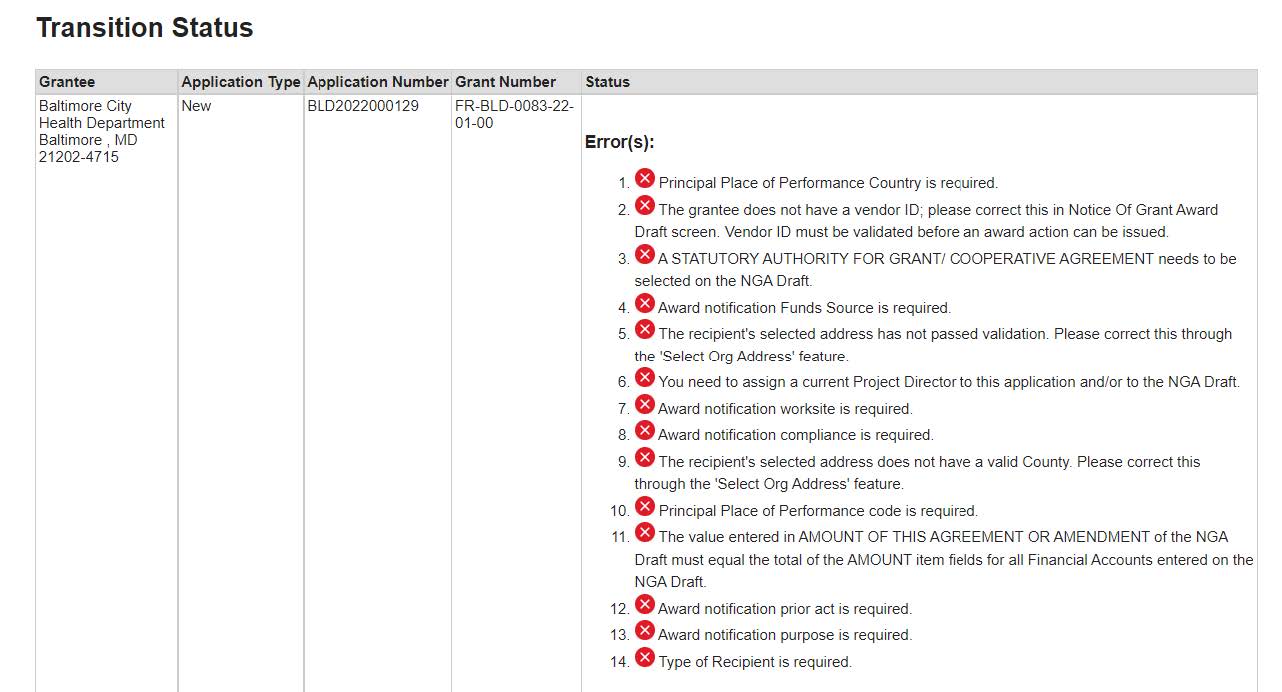Click the error icon for invalid County message
Image resolution: width=1282 pixels, height=692 pixels.
(x=645, y=458)
